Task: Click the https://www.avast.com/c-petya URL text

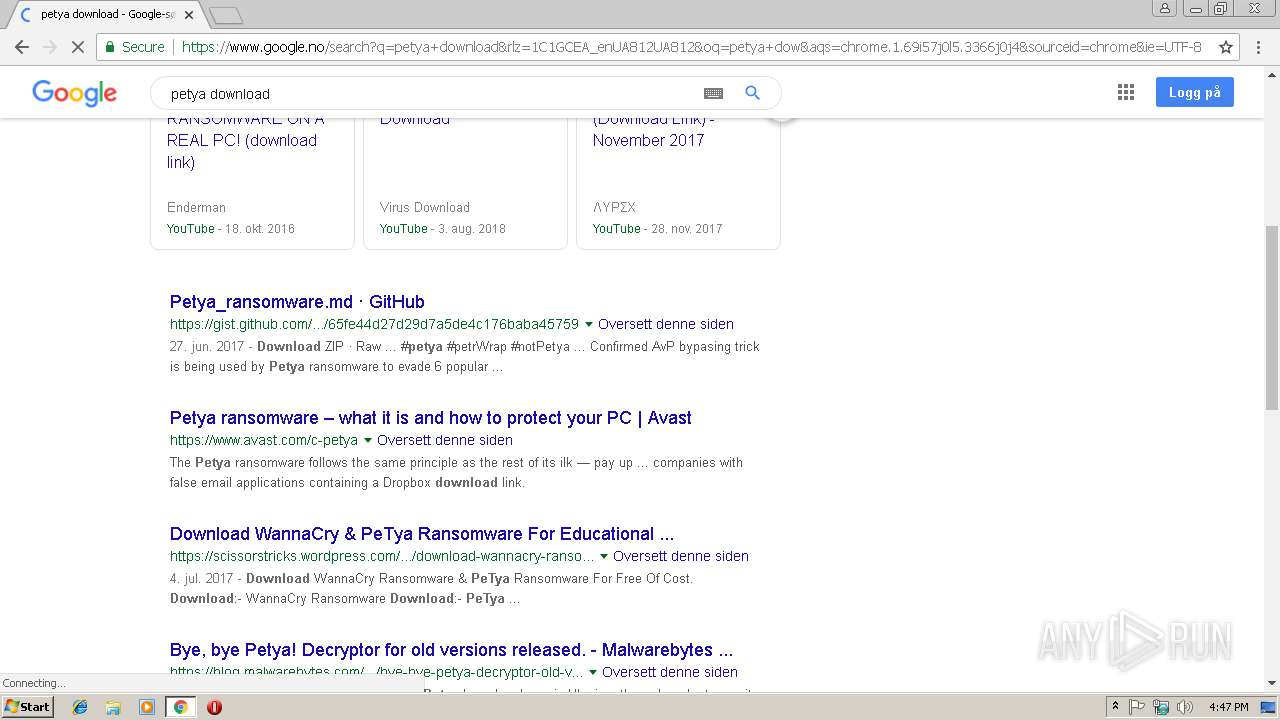Action: tap(264, 440)
